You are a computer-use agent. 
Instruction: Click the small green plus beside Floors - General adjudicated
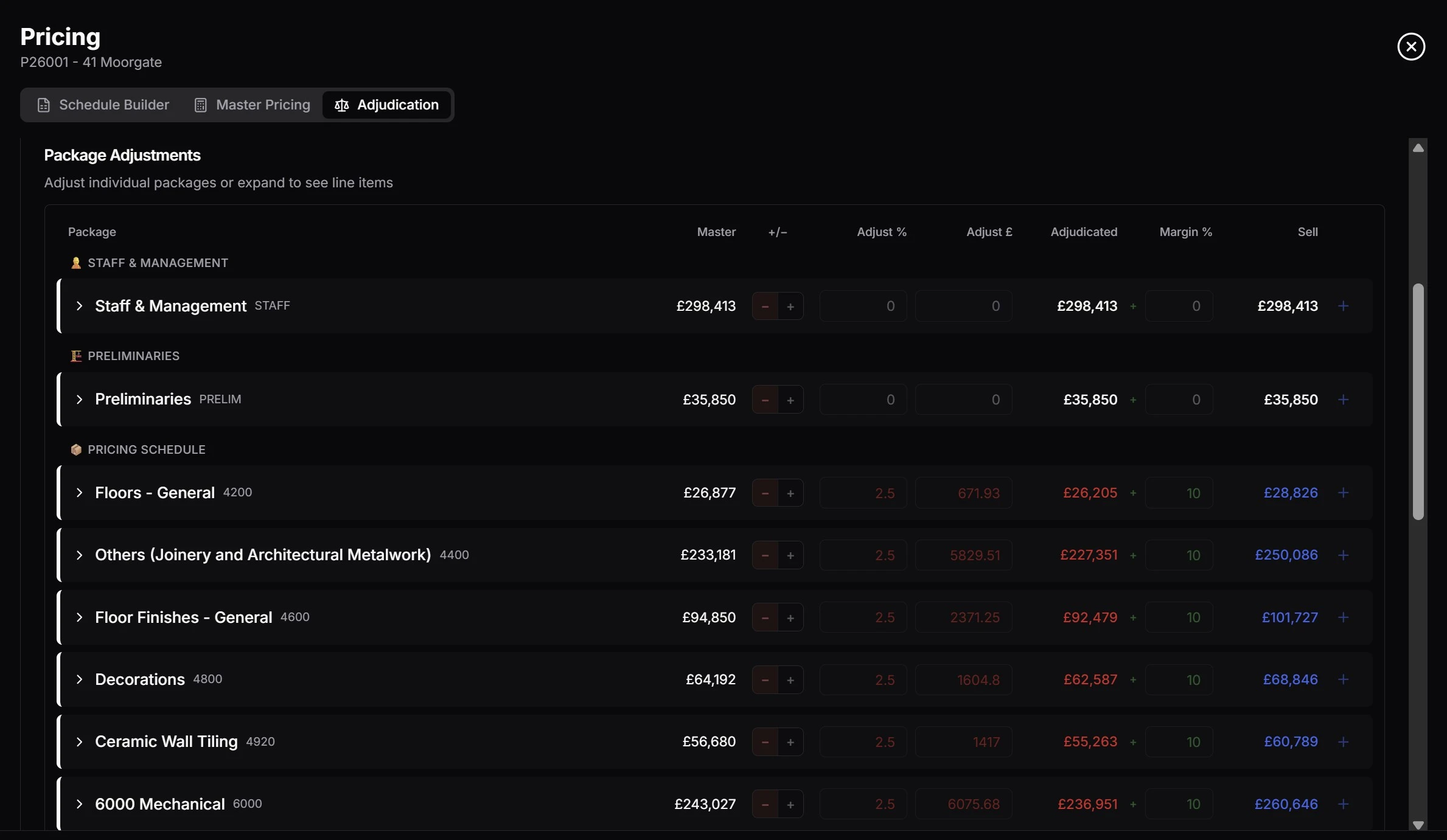[1133, 493]
